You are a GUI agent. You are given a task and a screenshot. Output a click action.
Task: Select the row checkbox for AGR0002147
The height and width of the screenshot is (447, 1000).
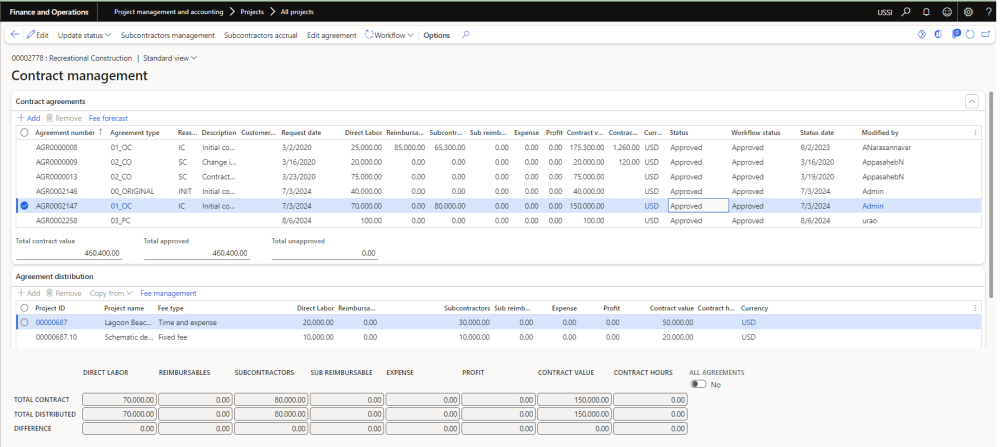[24, 206]
